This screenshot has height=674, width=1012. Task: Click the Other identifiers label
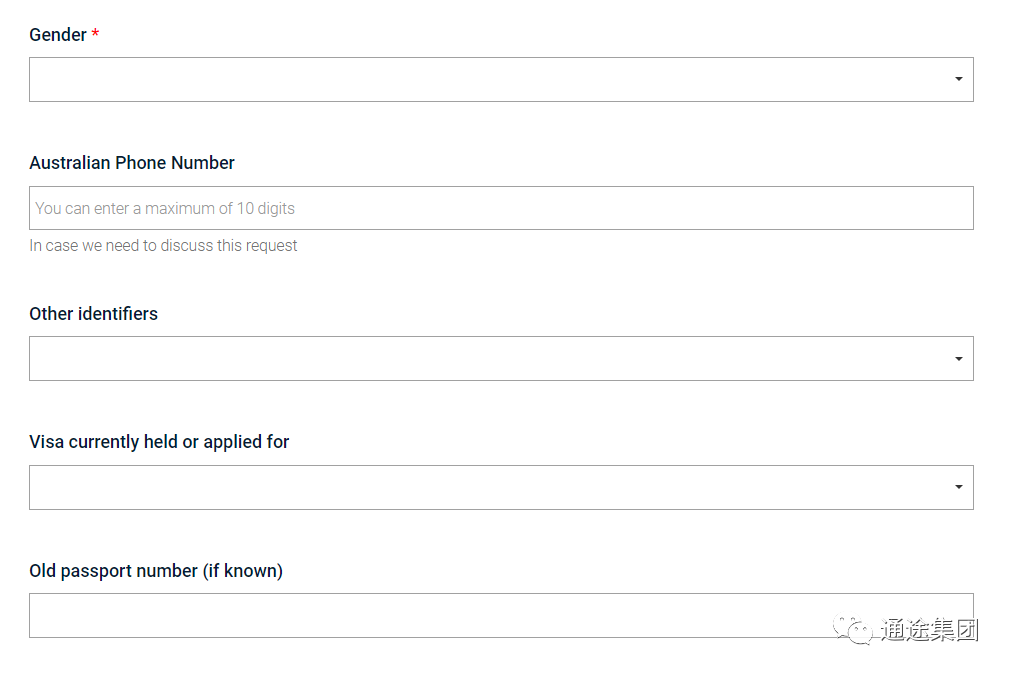(94, 314)
